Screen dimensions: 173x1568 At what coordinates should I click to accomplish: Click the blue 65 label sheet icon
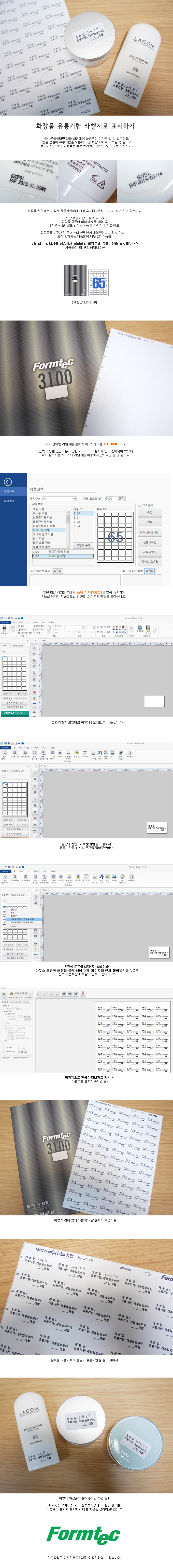(99, 284)
